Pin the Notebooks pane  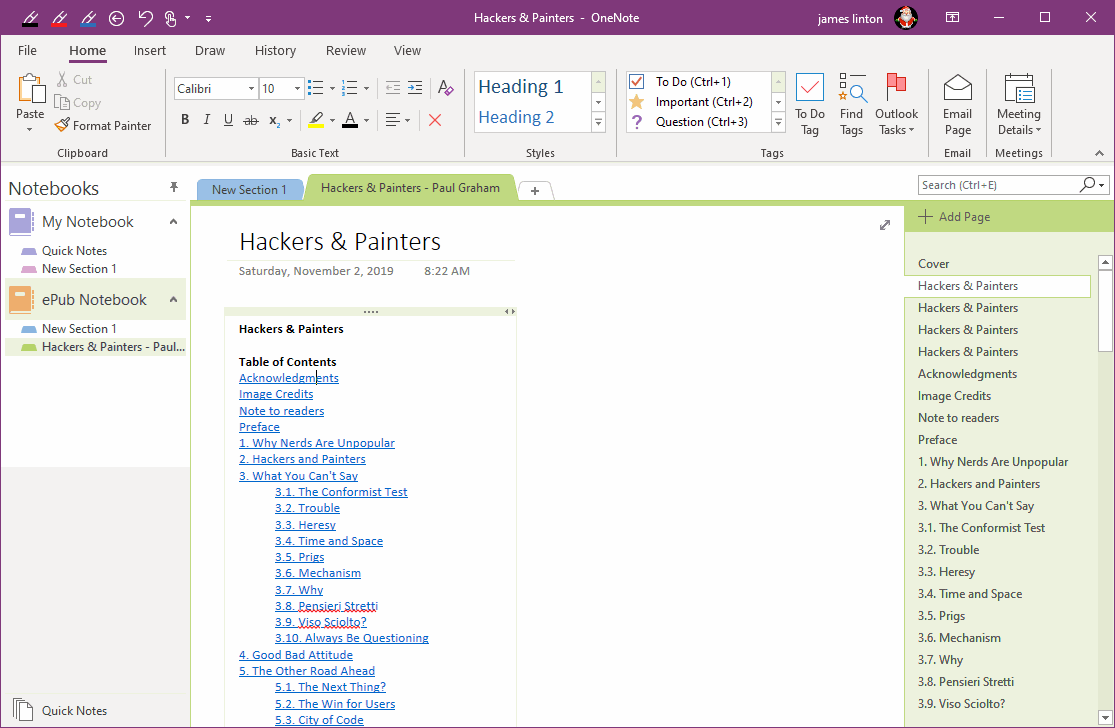pos(173,187)
